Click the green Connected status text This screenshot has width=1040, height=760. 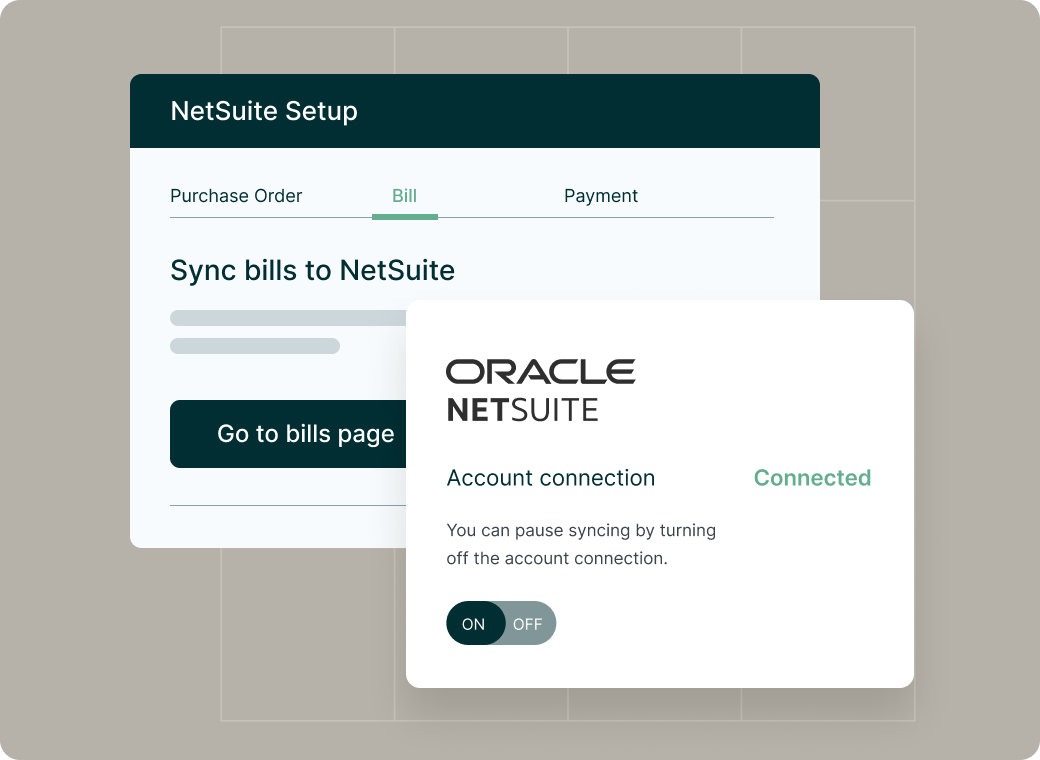point(812,477)
